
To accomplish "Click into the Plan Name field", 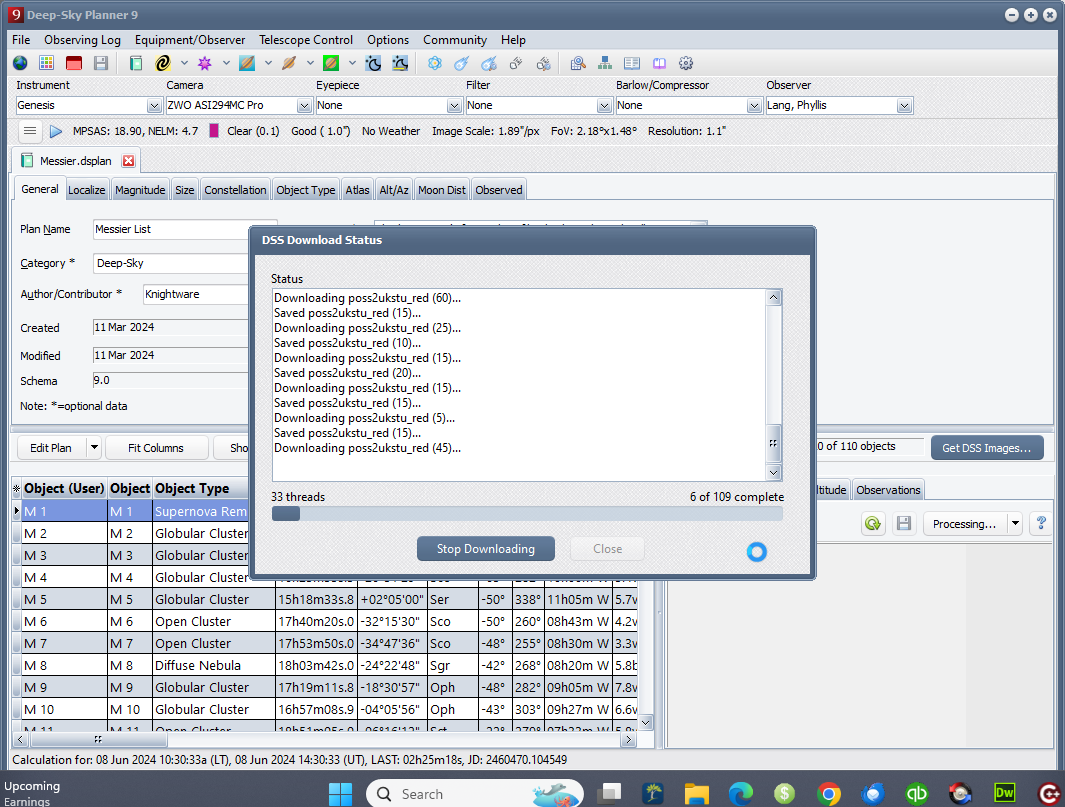I will point(170,229).
